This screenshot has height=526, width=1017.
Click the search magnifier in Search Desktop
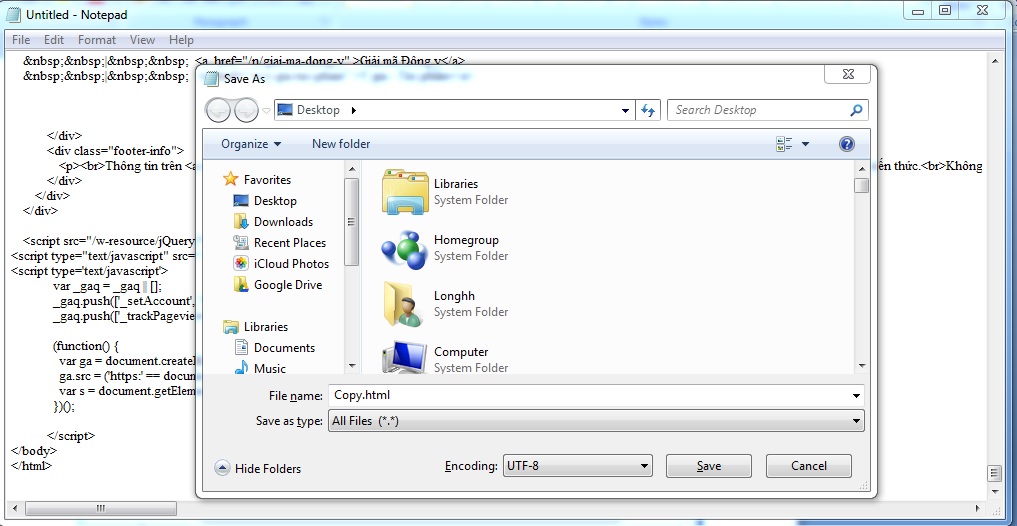click(856, 110)
